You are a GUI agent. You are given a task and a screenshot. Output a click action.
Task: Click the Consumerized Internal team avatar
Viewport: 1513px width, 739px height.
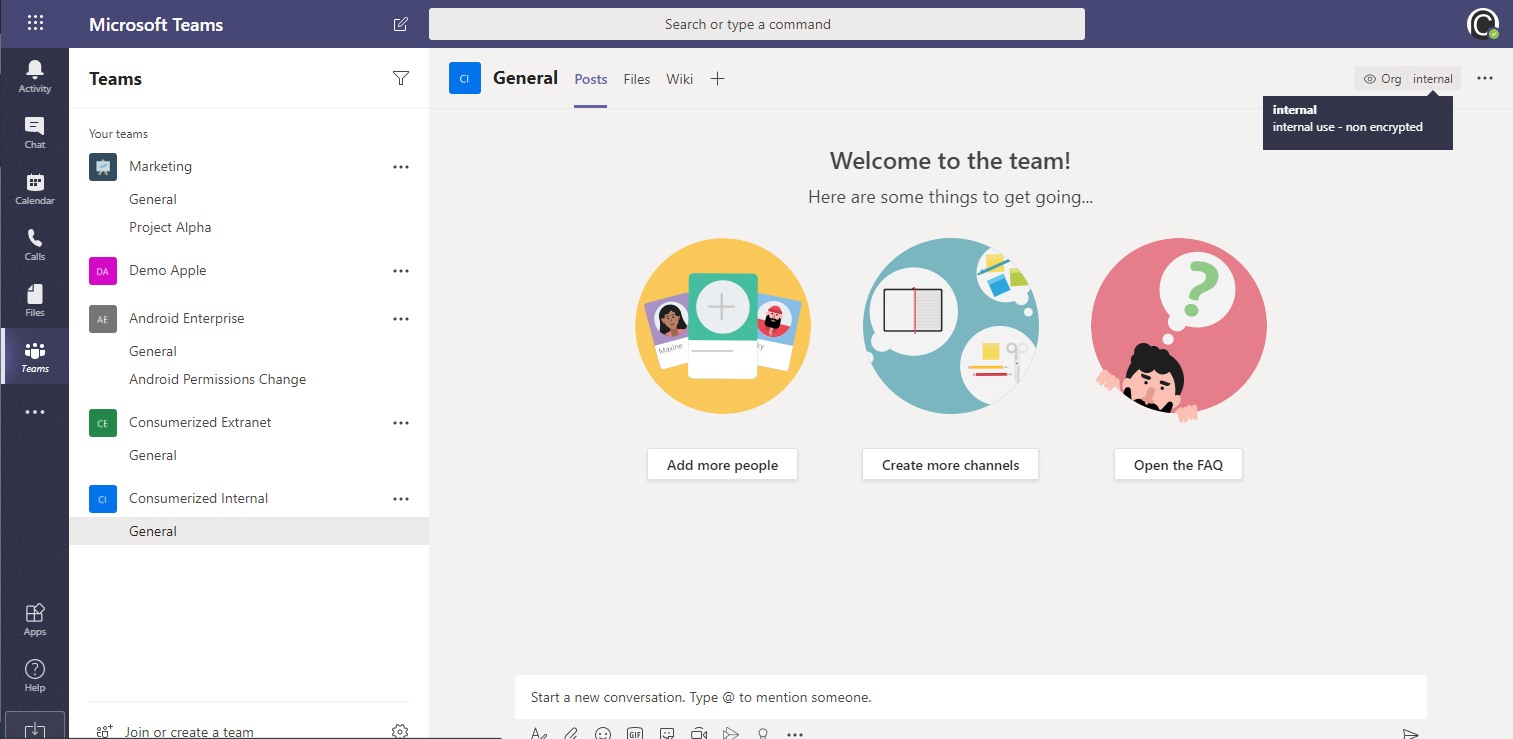pyautogui.click(x=103, y=499)
